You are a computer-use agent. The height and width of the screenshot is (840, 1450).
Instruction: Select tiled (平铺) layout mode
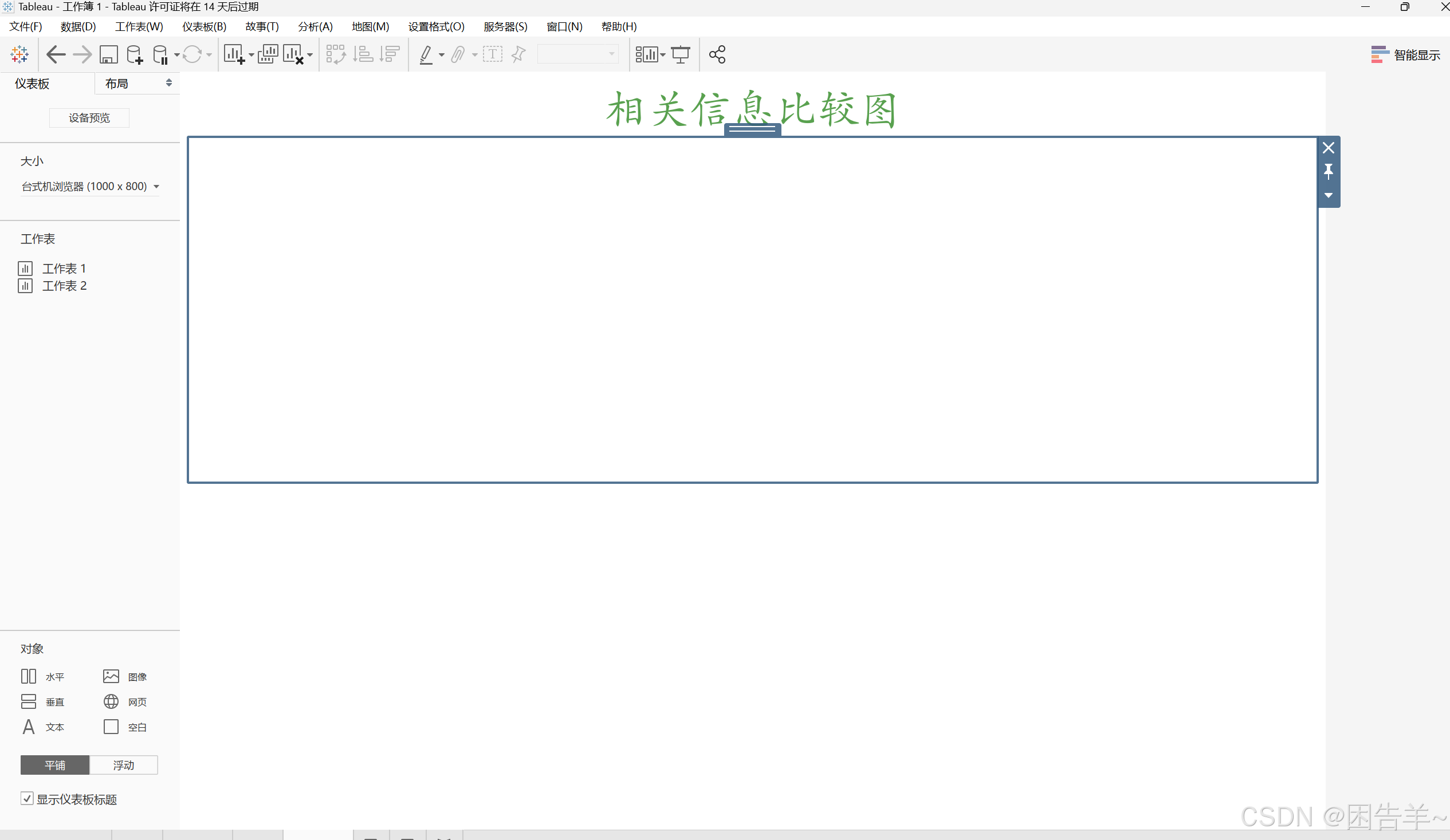(x=55, y=764)
